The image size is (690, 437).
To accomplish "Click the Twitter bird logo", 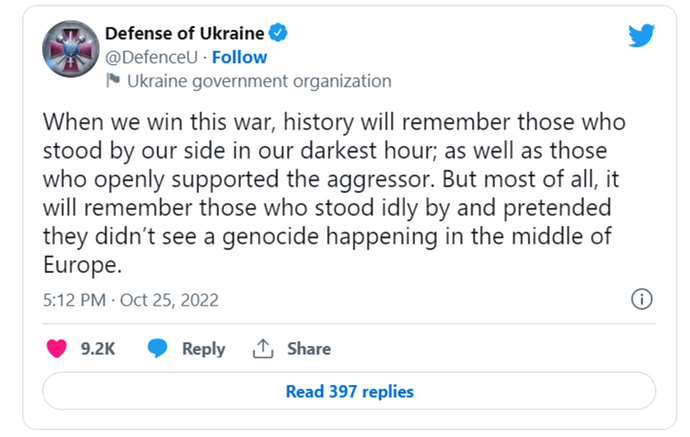I will [641, 35].
